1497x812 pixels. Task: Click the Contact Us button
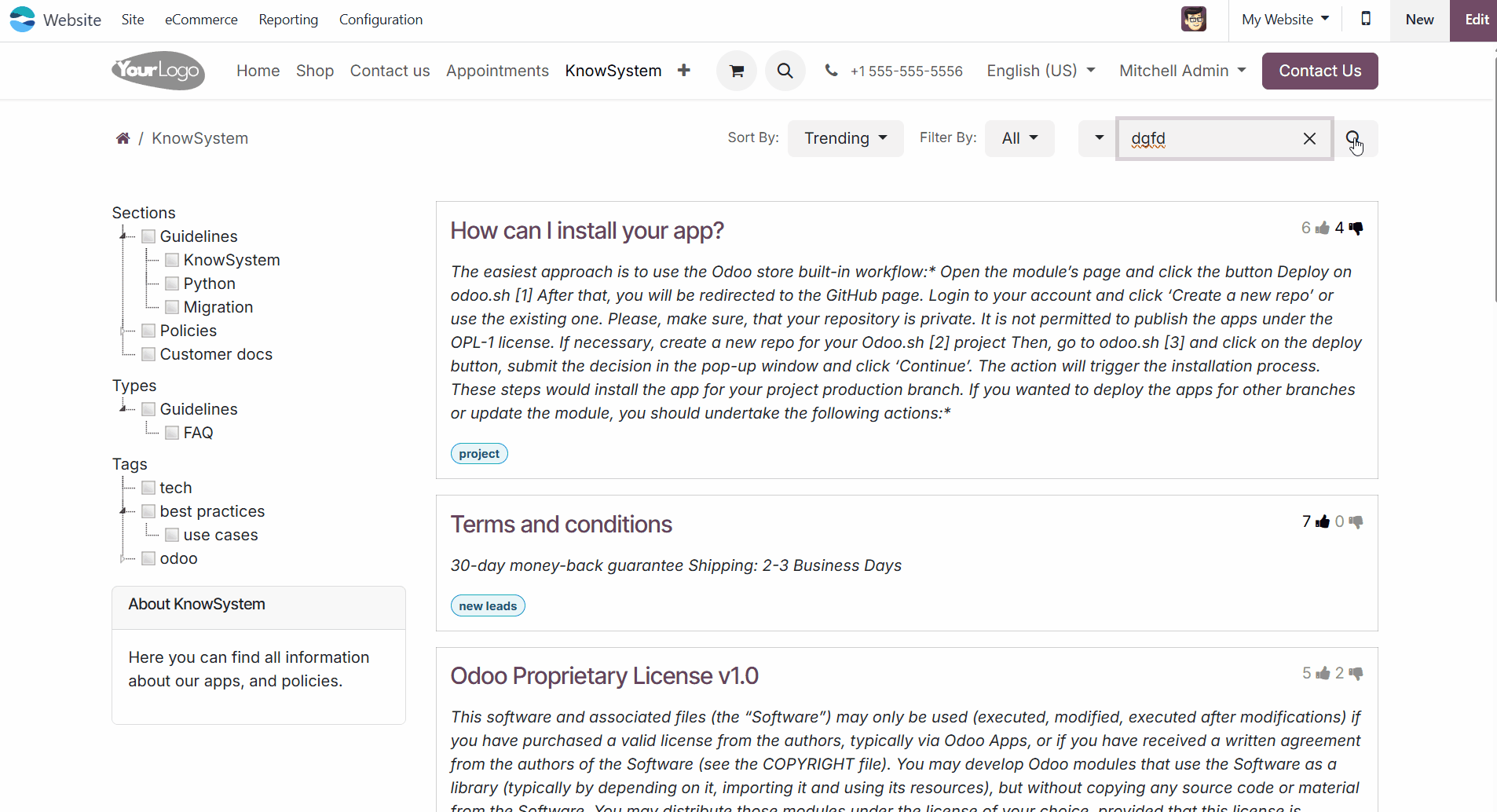click(x=1319, y=71)
